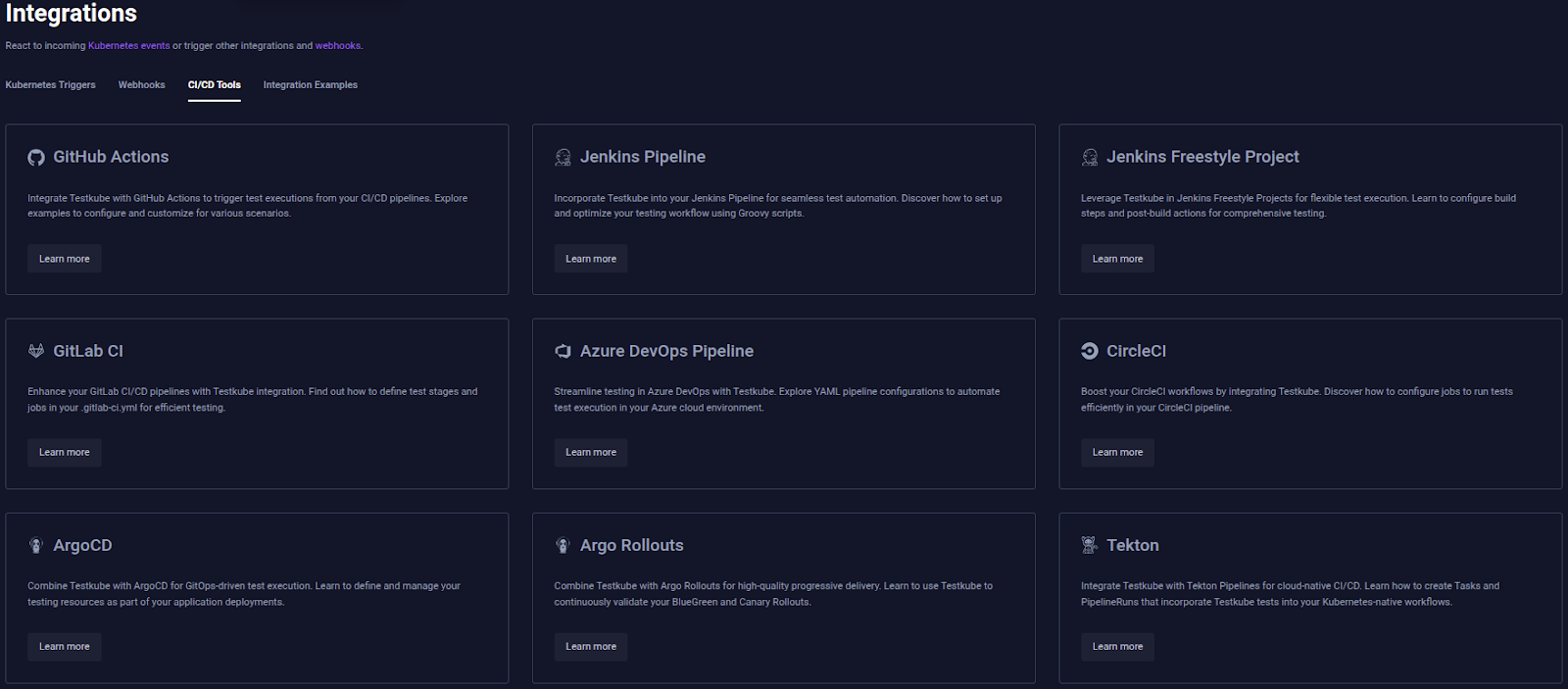The image size is (1568, 689).
Task: Click the Jenkins Pipeline butler icon
Action: click(x=563, y=157)
